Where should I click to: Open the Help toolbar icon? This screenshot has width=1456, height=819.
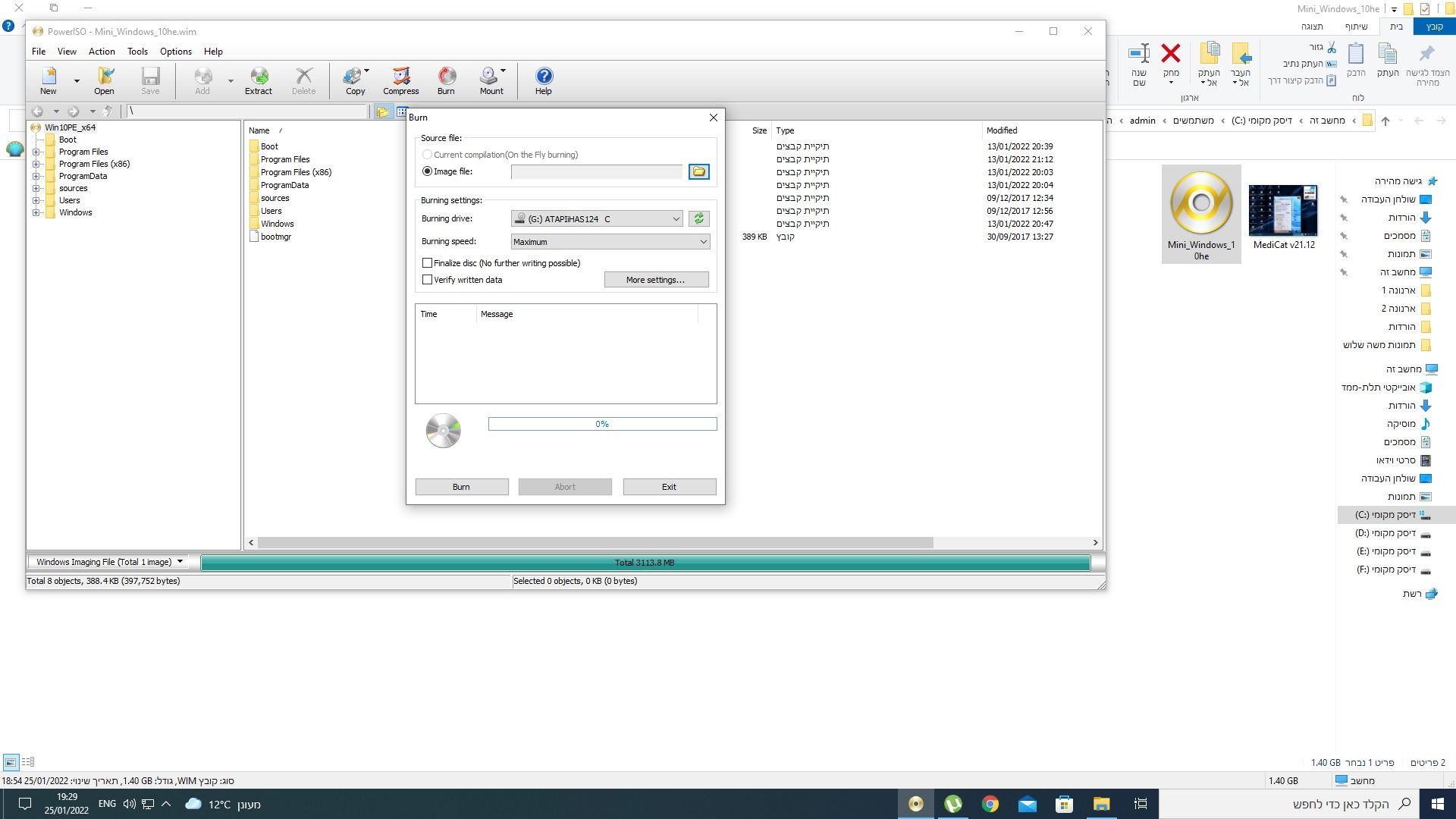544,80
